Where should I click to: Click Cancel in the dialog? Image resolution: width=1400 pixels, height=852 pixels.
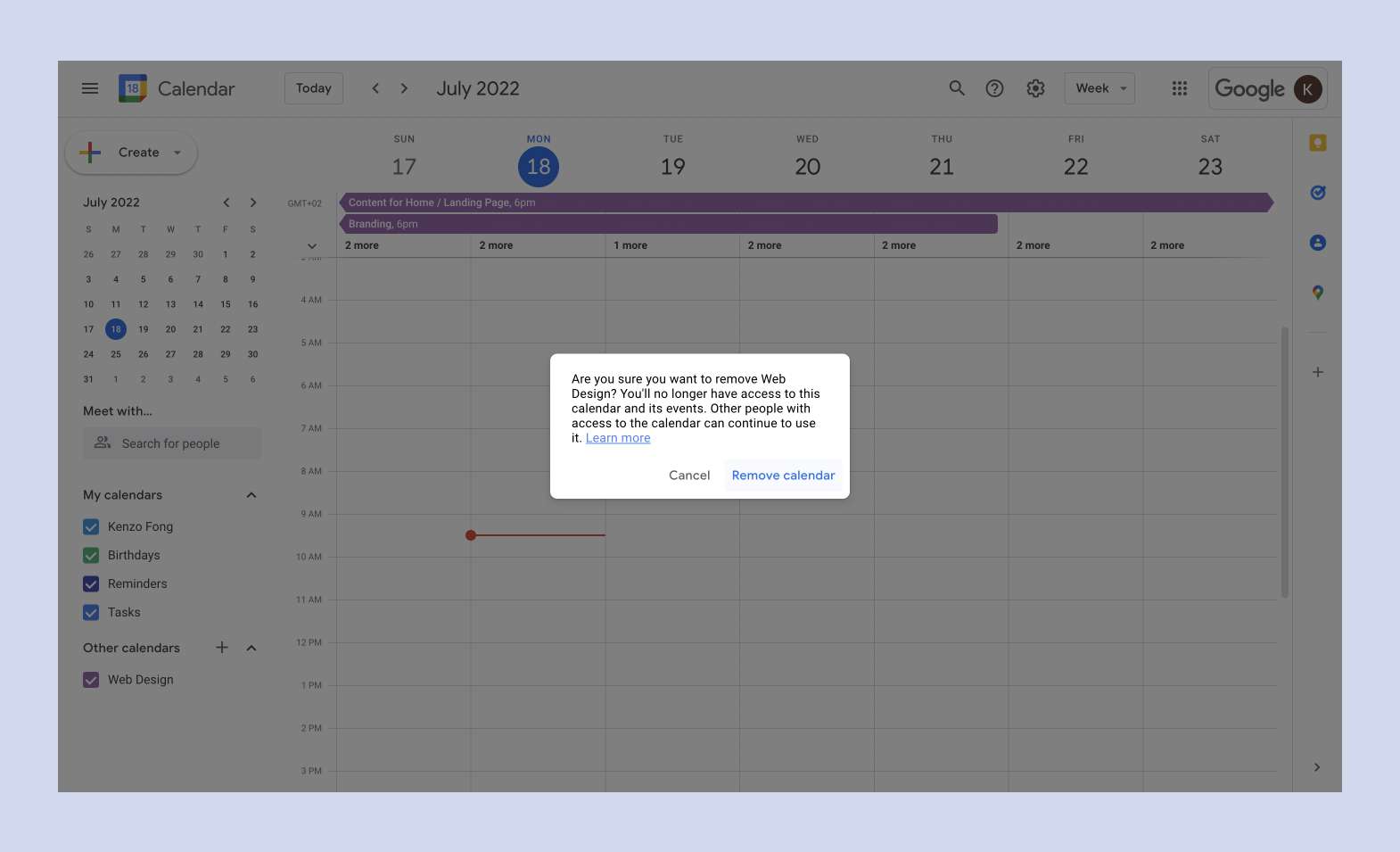click(689, 476)
